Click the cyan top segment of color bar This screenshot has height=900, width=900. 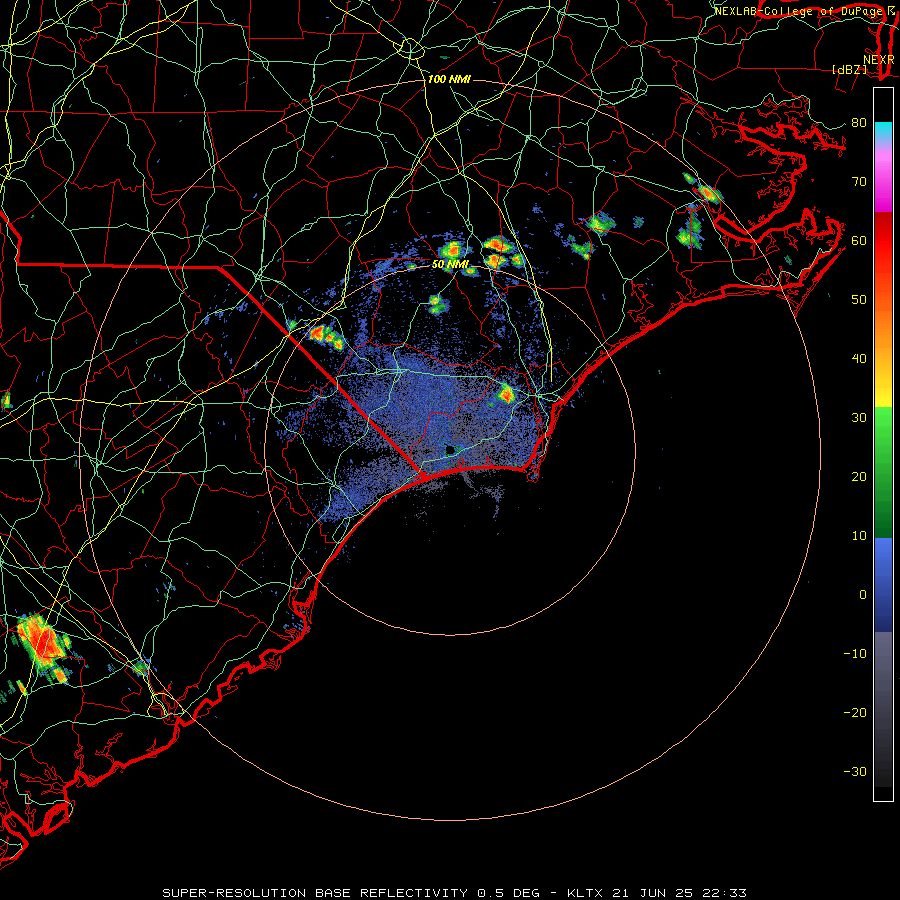pos(883,131)
